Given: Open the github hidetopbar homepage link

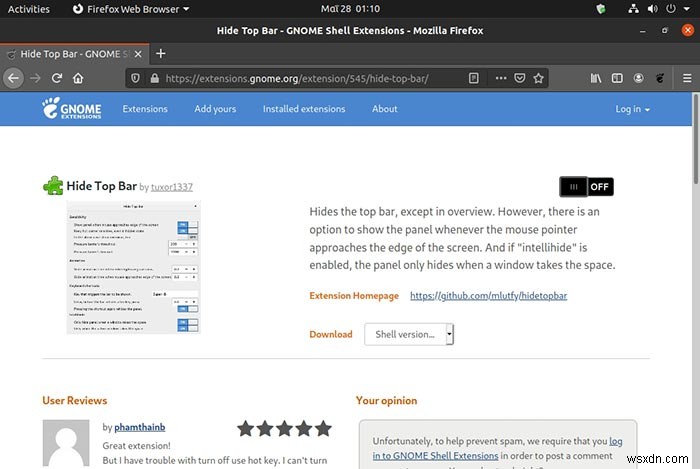Looking at the screenshot, I should [x=488, y=295].
